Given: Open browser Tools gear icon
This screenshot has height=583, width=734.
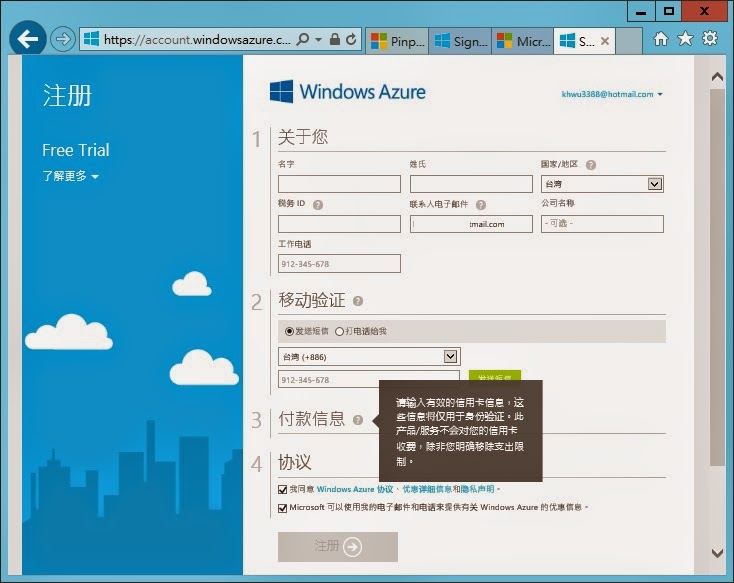Looking at the screenshot, I should [710, 38].
